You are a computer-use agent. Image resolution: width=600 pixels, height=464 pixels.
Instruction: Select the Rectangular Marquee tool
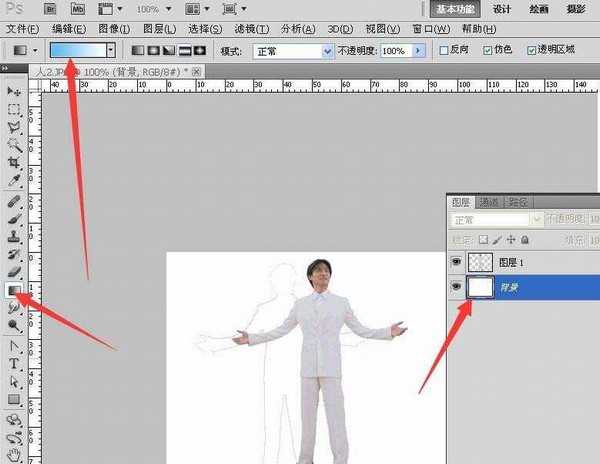tap(14, 109)
